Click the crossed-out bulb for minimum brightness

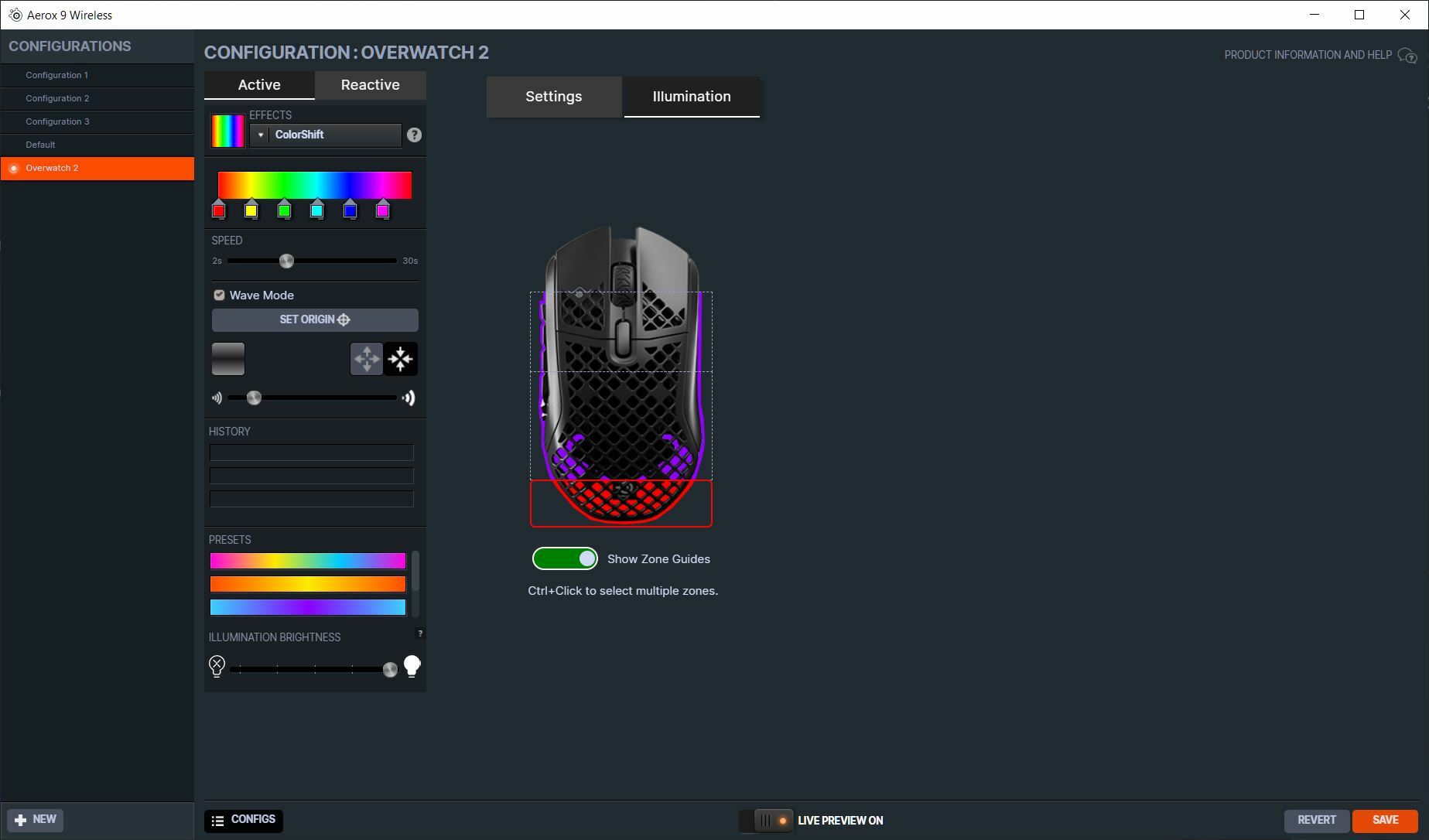coord(217,665)
